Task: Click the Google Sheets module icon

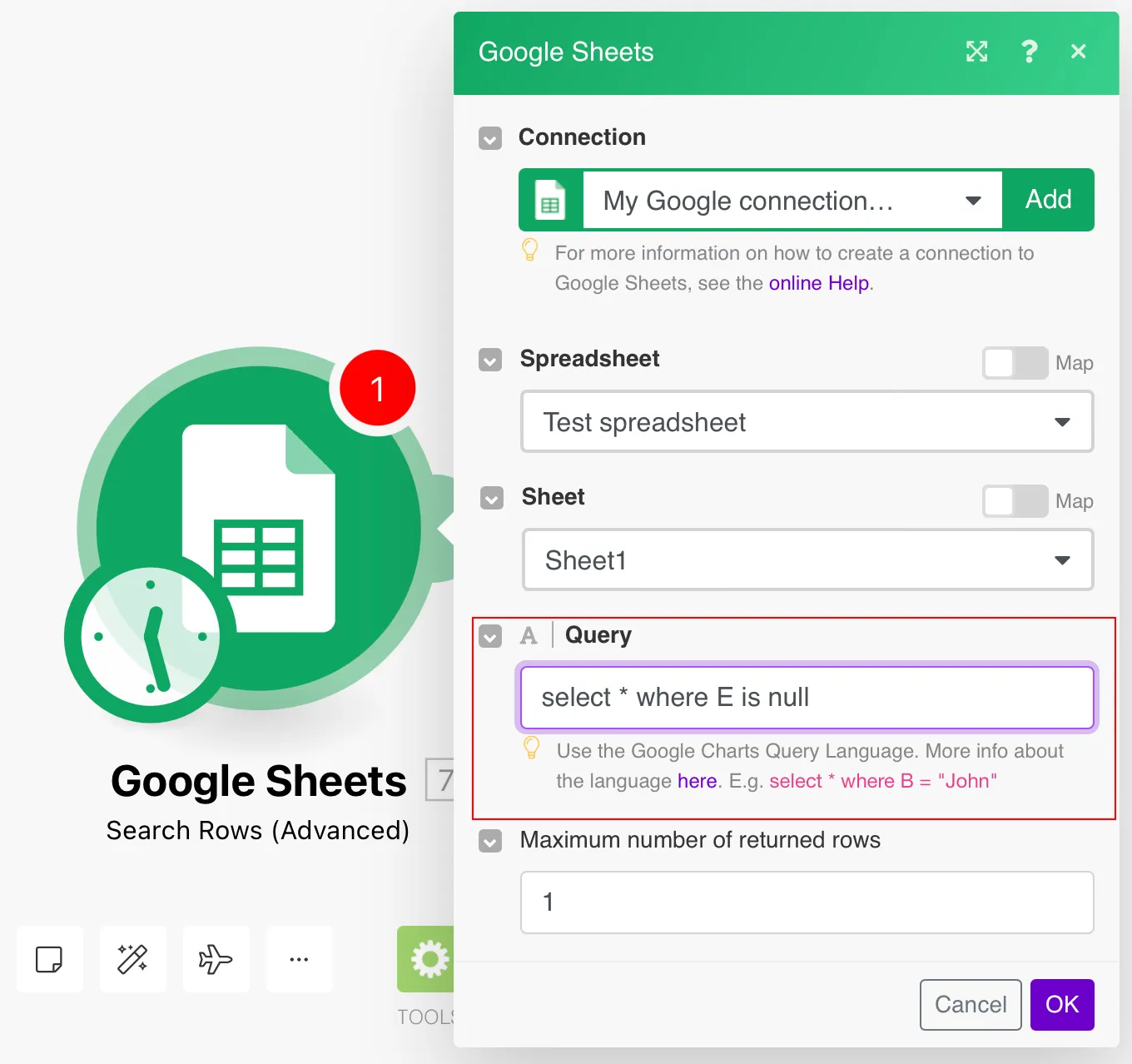Action: click(x=259, y=528)
